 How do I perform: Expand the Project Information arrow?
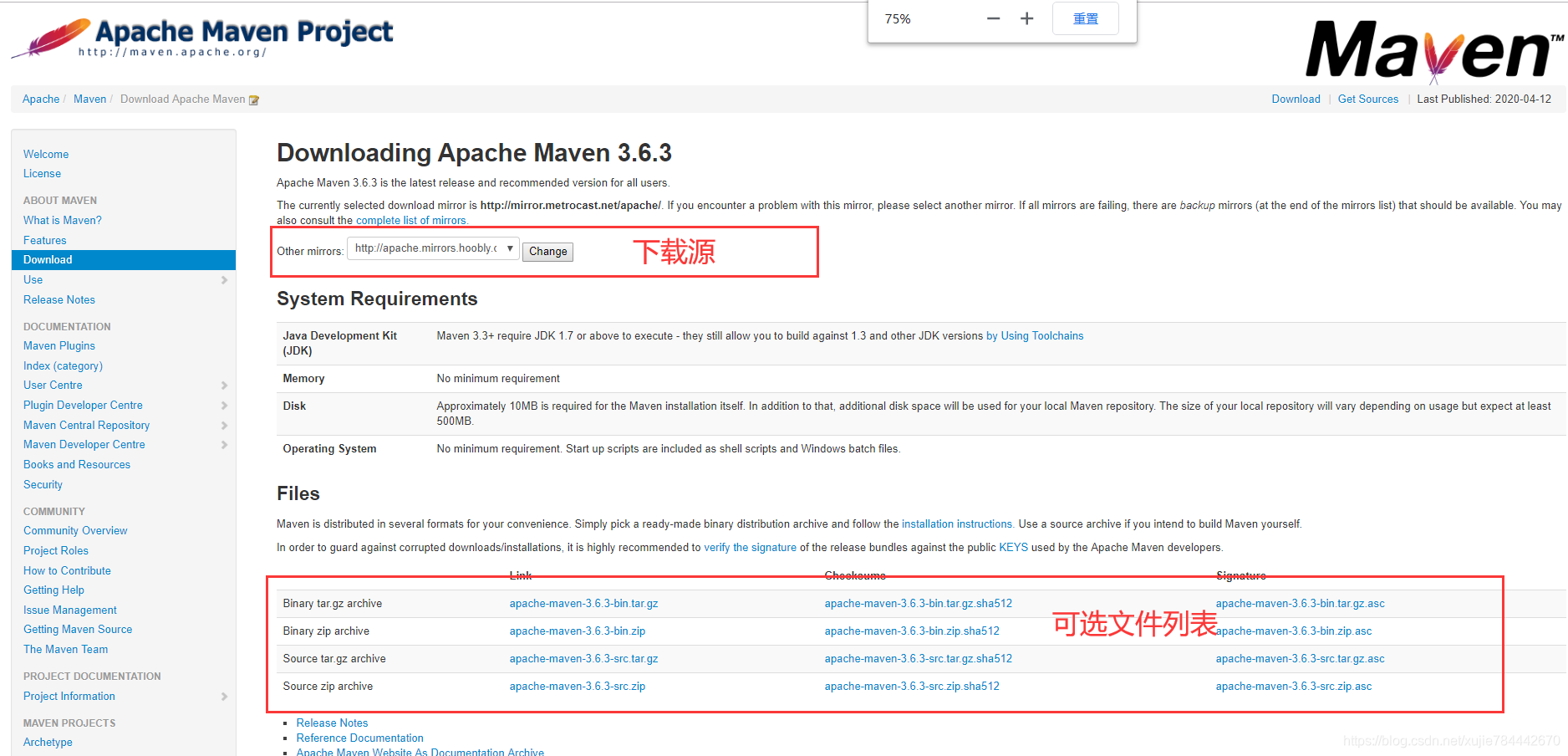pos(224,697)
